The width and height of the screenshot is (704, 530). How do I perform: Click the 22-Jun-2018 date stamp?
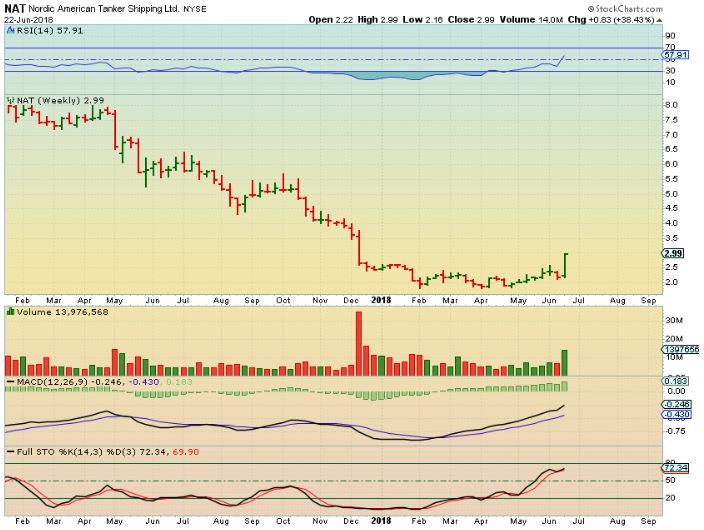(x=29, y=20)
